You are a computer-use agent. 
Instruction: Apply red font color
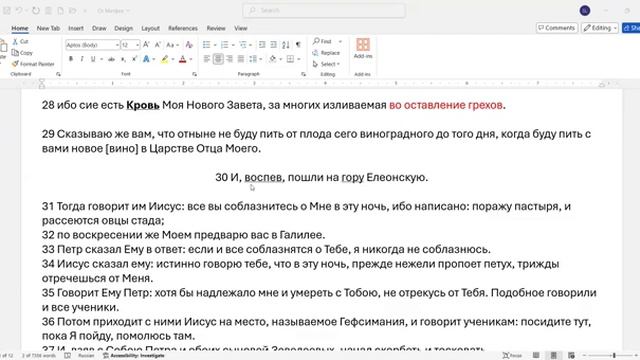click(x=182, y=59)
